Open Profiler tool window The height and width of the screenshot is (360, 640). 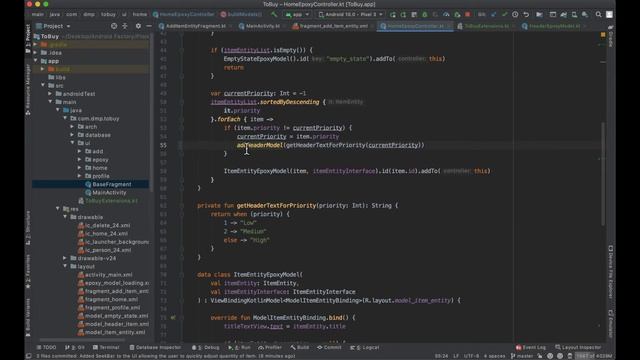click(x=270, y=347)
